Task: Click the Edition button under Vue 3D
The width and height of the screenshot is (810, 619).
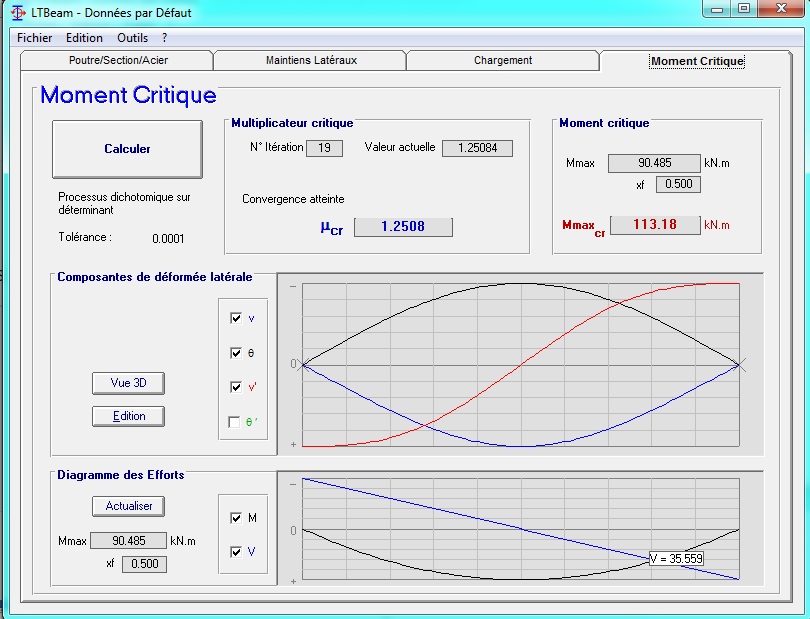Action: tap(128, 416)
